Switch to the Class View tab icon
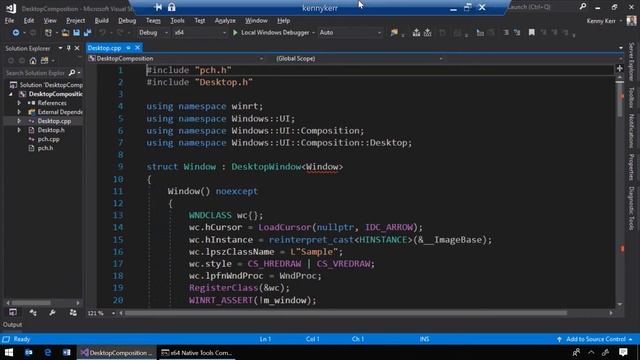 (x=33, y=313)
